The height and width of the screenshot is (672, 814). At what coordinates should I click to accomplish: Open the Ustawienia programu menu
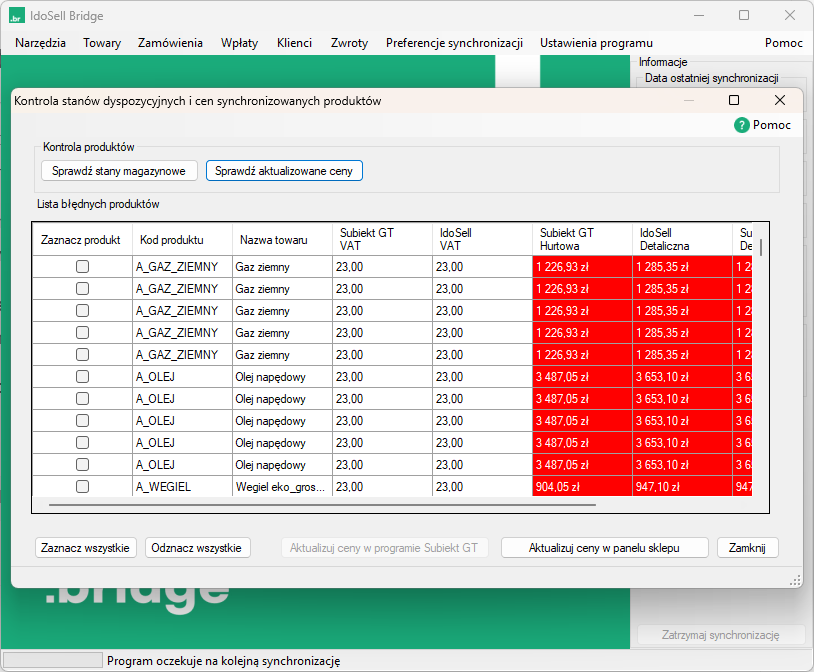point(596,43)
